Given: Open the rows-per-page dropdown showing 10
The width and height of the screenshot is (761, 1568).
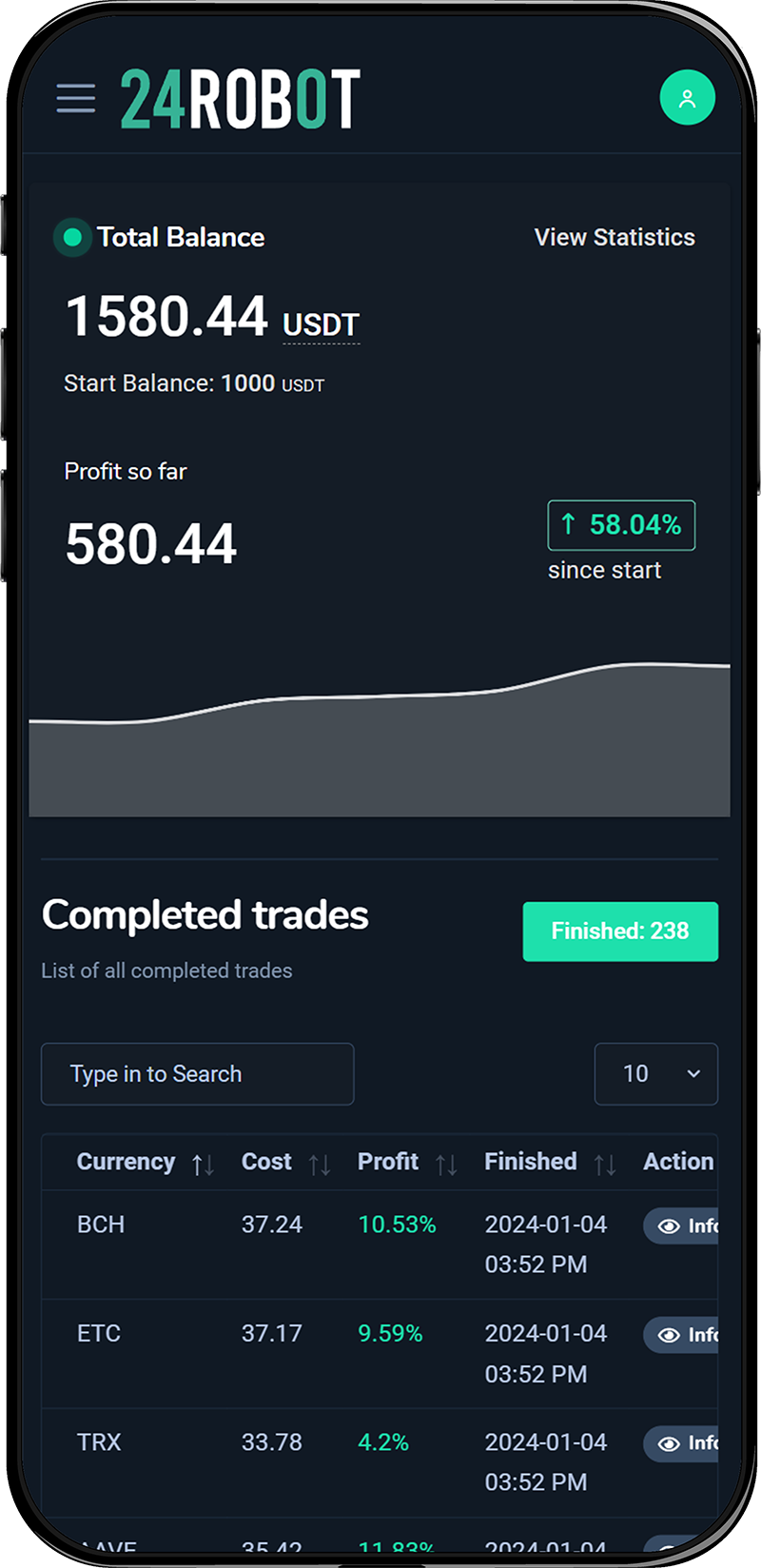Looking at the screenshot, I should [655, 1074].
